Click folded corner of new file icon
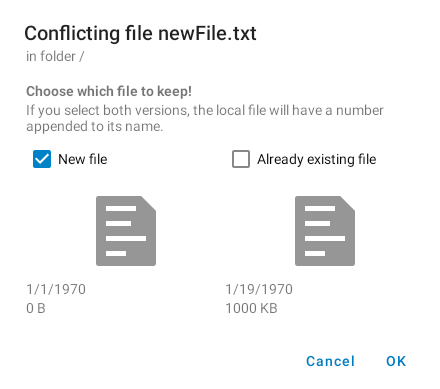 pyautogui.click(x=148, y=204)
